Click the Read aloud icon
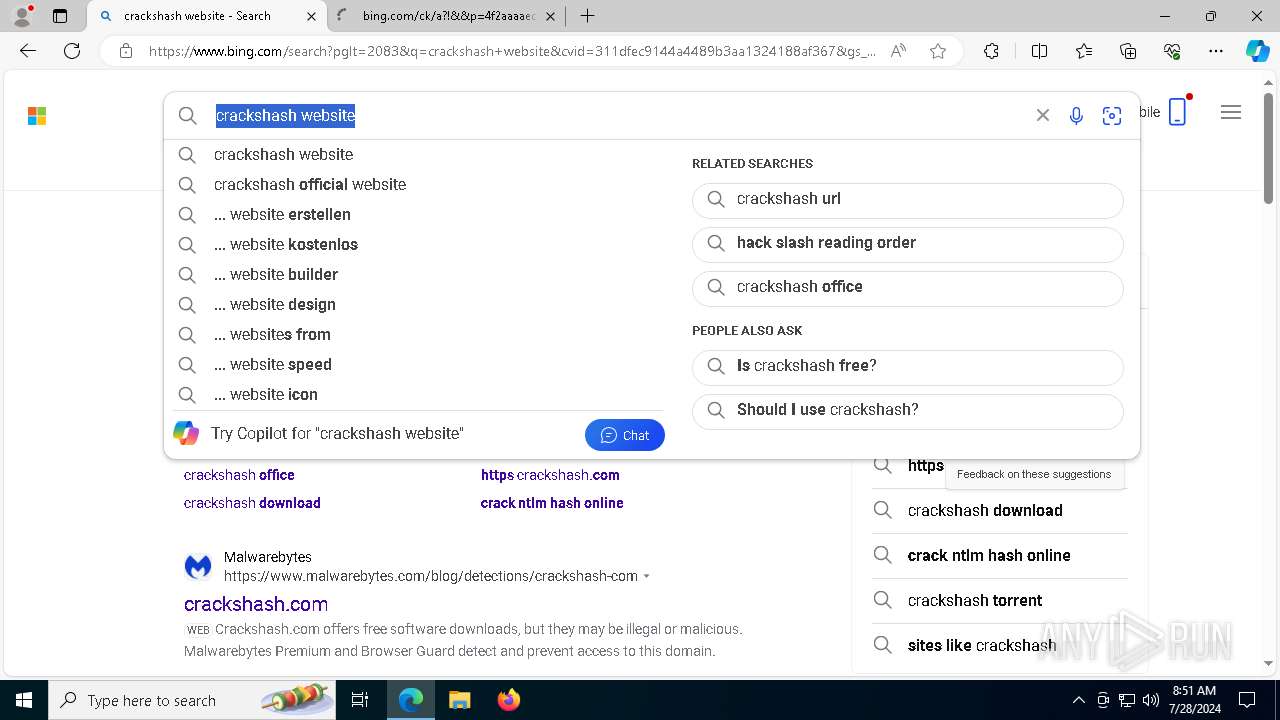 (898, 51)
